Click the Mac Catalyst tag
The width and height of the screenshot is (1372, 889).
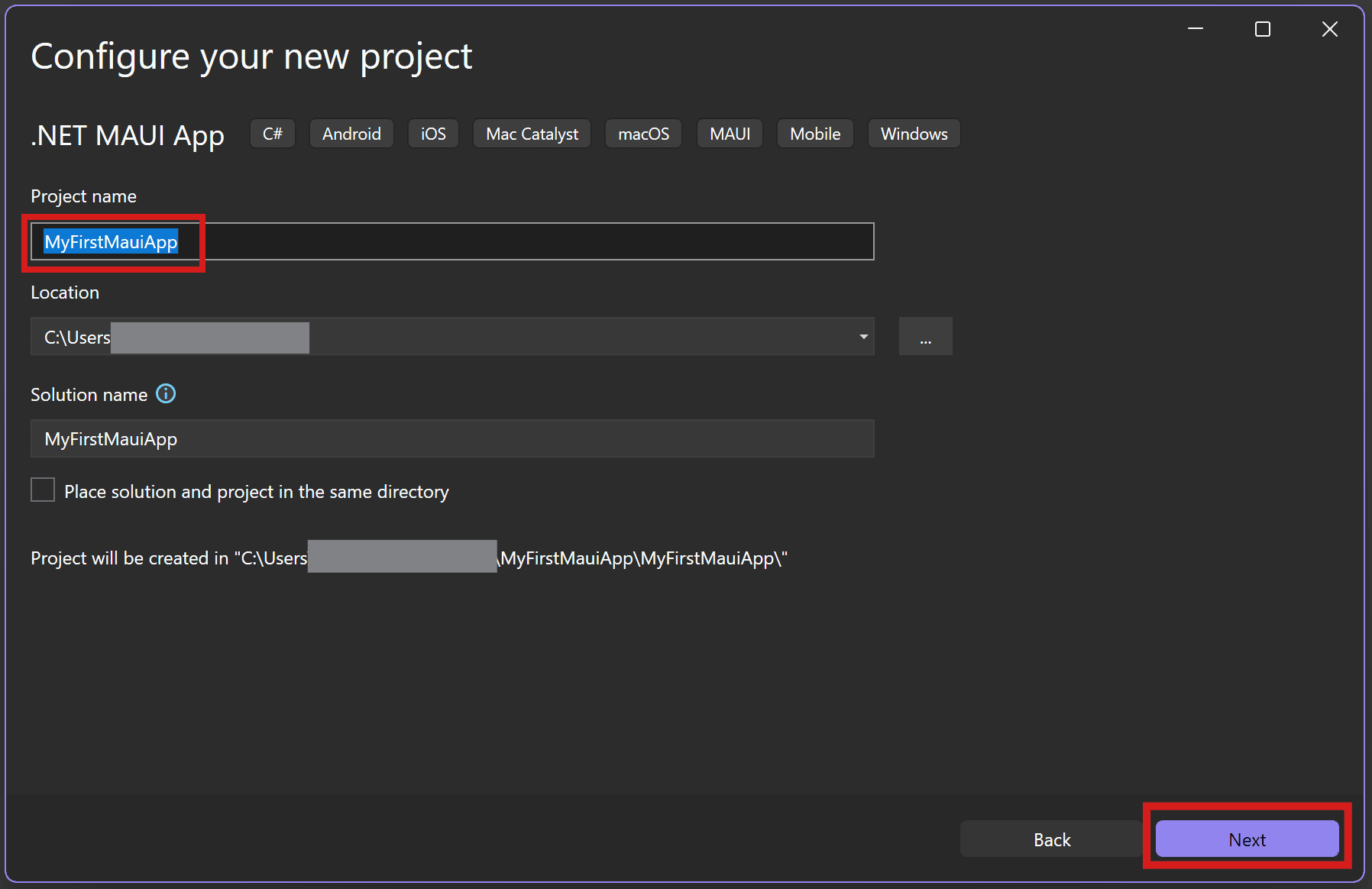point(532,134)
